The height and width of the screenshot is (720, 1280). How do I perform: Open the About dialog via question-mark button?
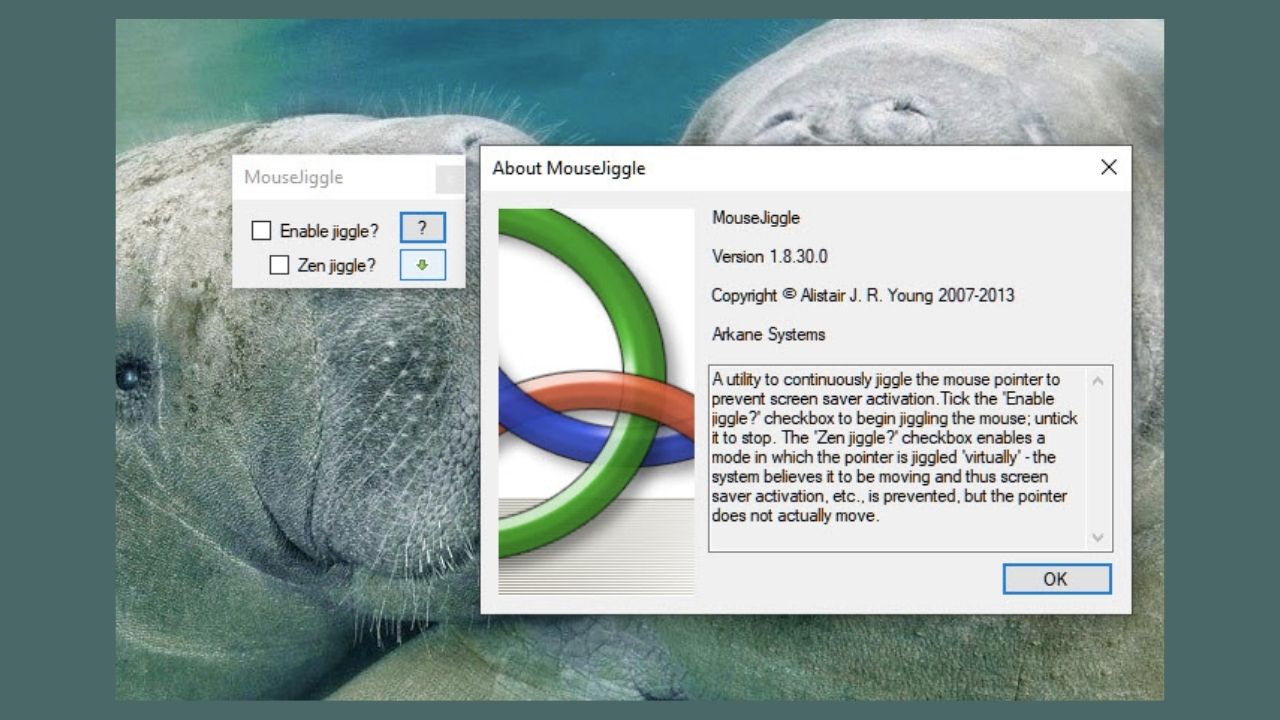coord(422,228)
